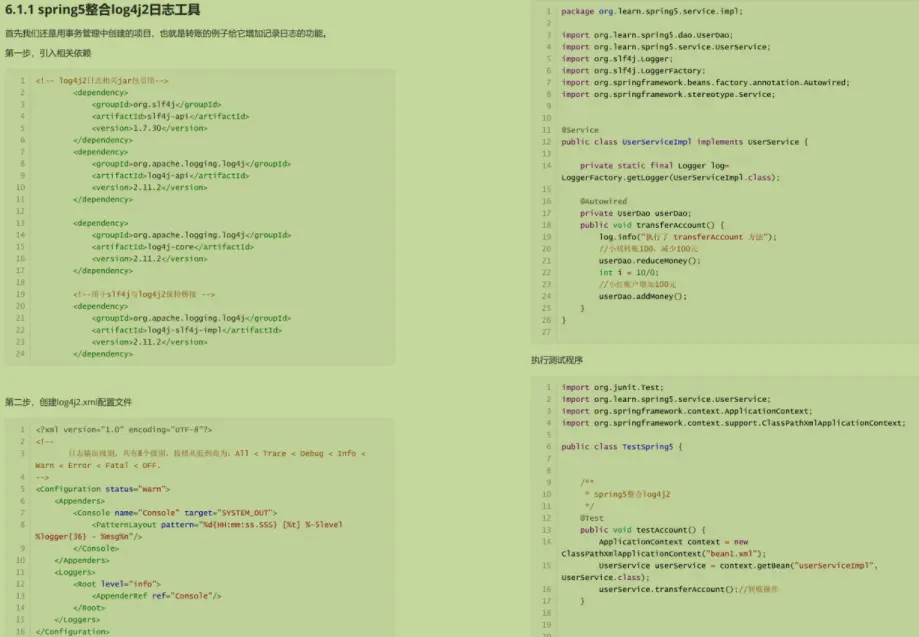Click the line "public class TestSpring5 {"

click(x=622, y=446)
